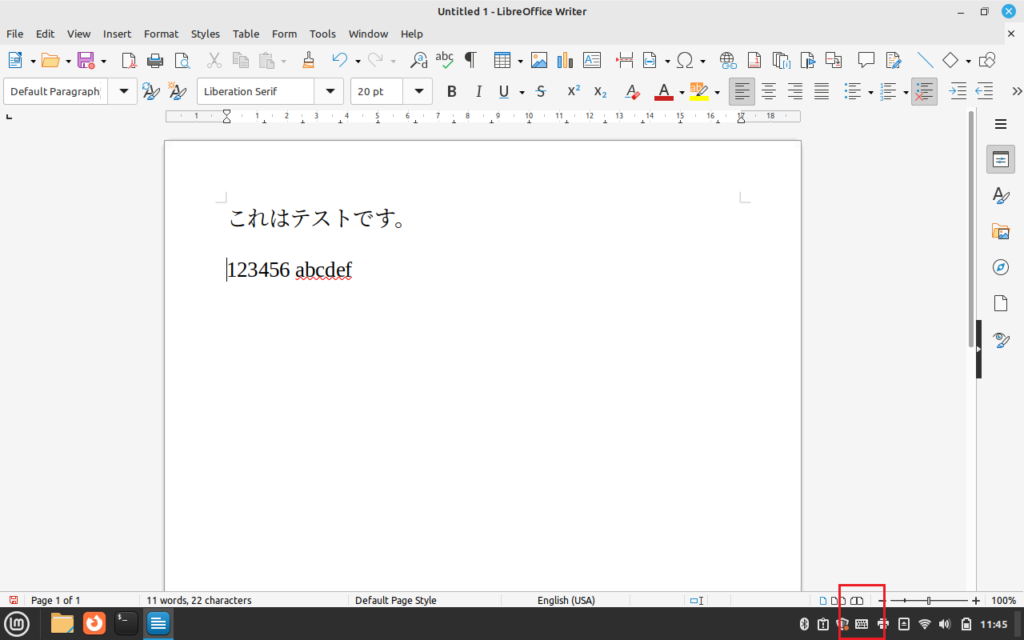Viewport: 1024px width, 640px height.
Task: Open the Tools menu
Action: tap(323, 34)
